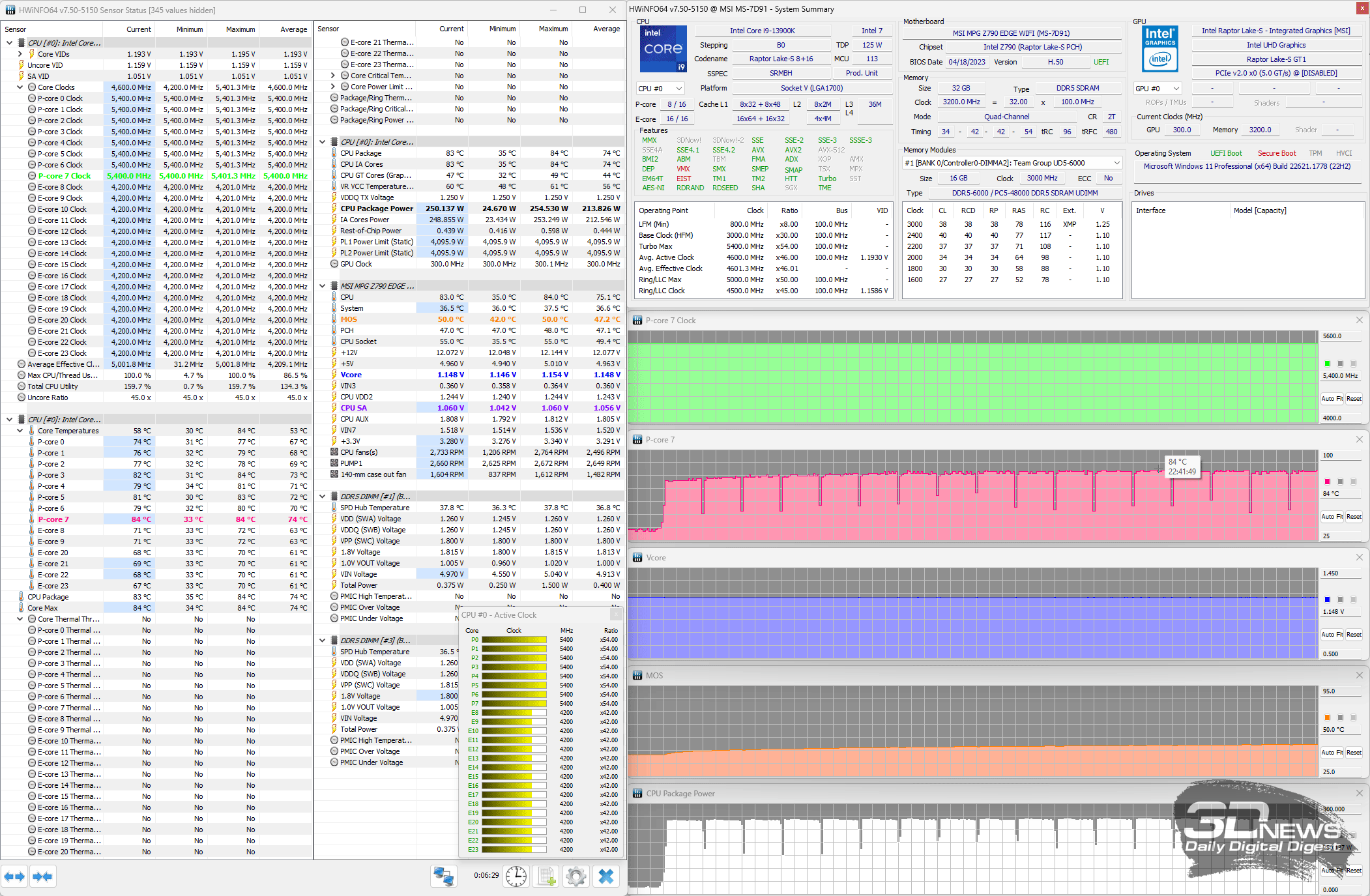Collapse the MSI MPG Z790 EDGE sensor group
Screen dimensions: 1370x896
pos(322,286)
